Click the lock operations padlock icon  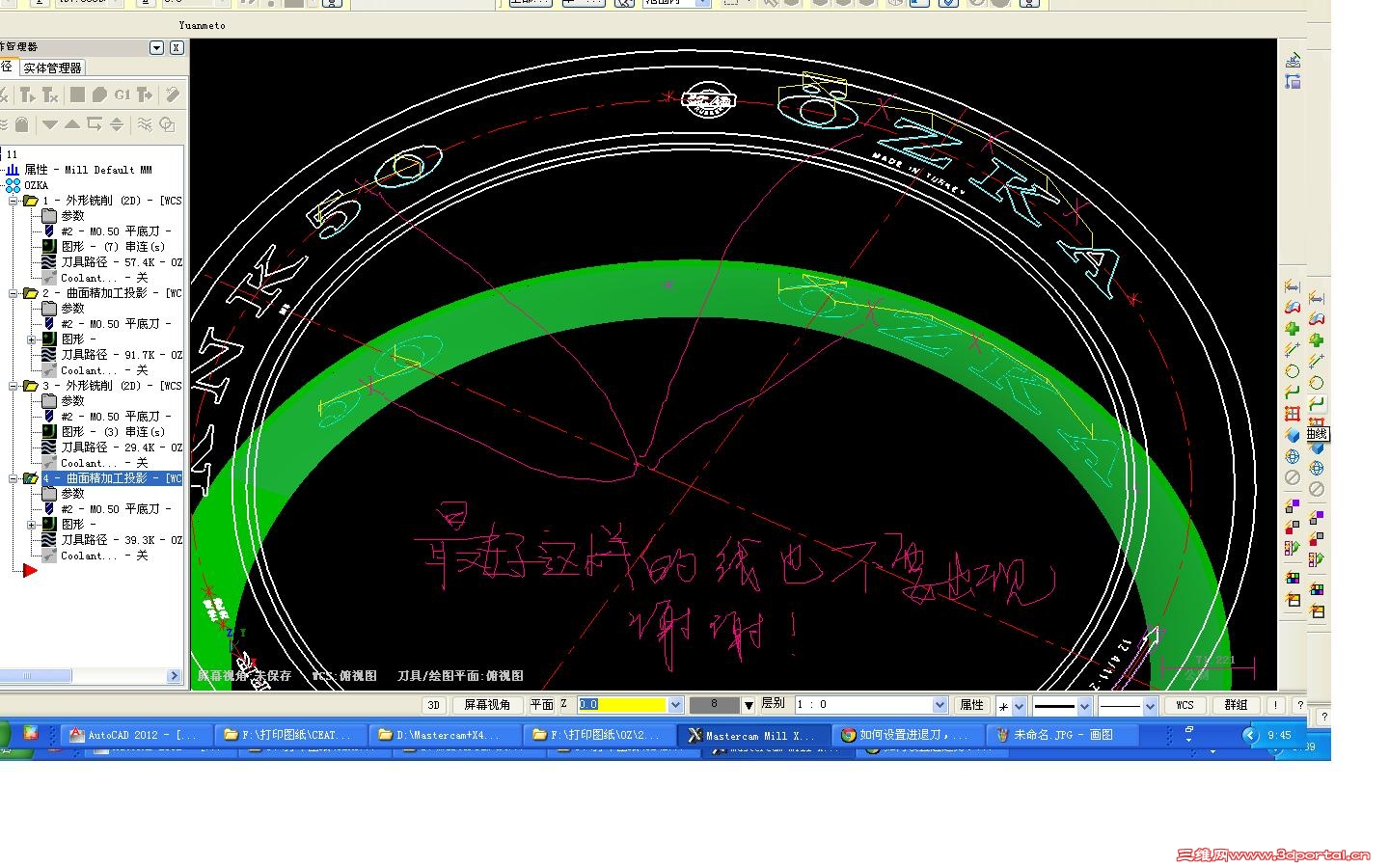pos(22,124)
